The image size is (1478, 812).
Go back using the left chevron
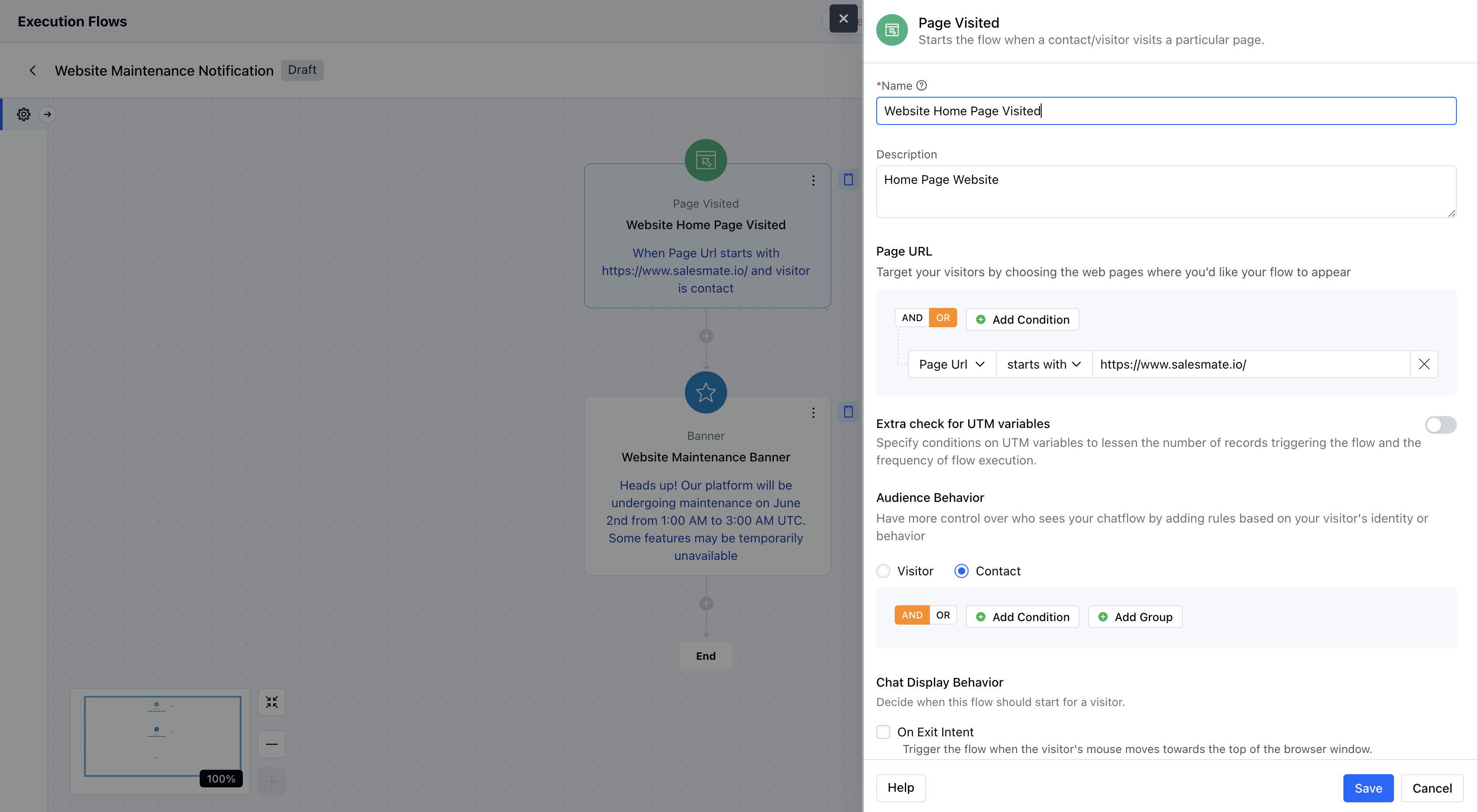(33, 70)
